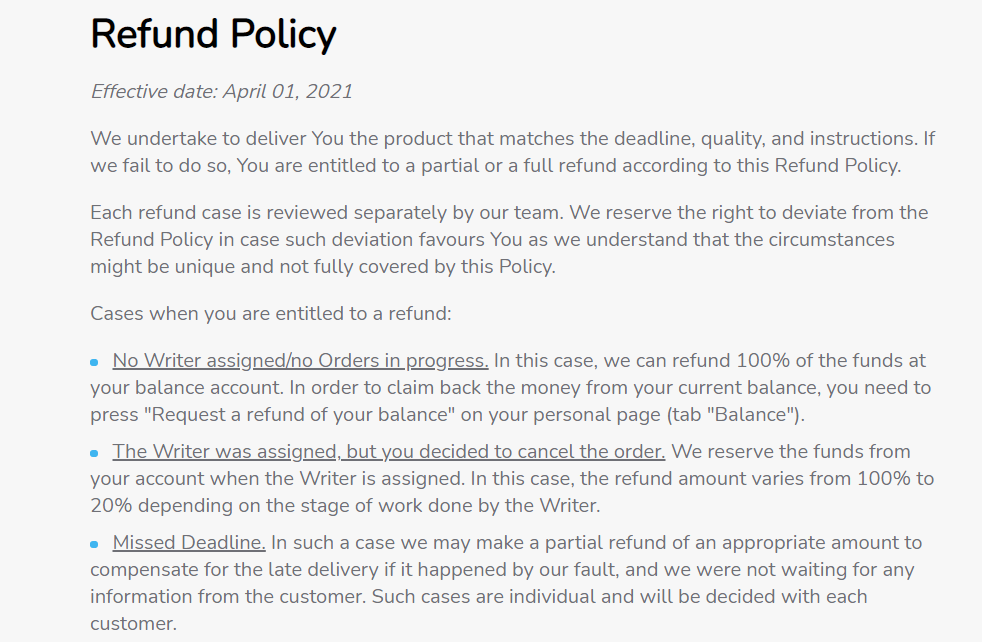Click the Refund Policy page heading

click(214, 34)
